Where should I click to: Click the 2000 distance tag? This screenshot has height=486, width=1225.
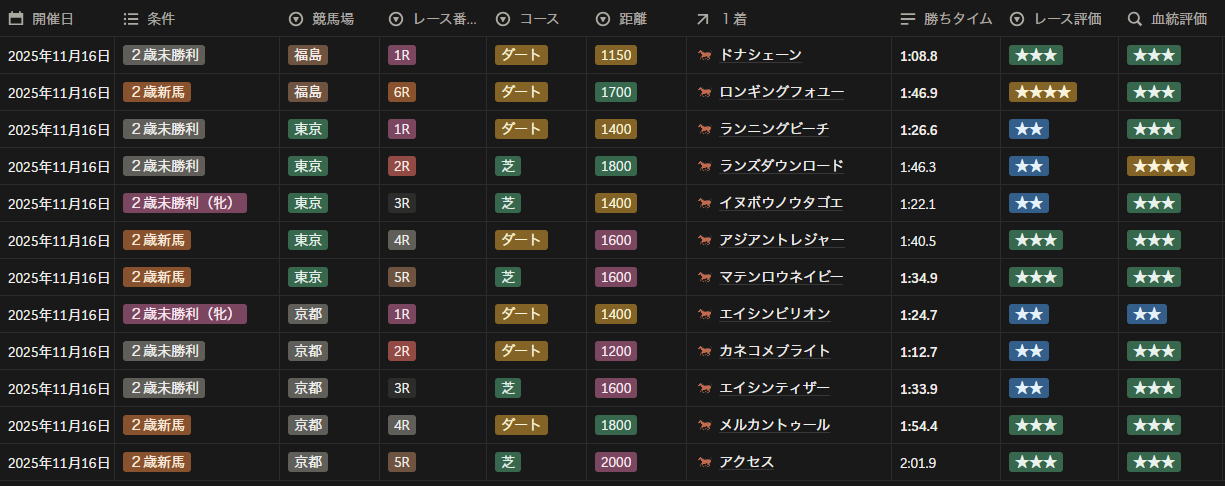tap(615, 463)
